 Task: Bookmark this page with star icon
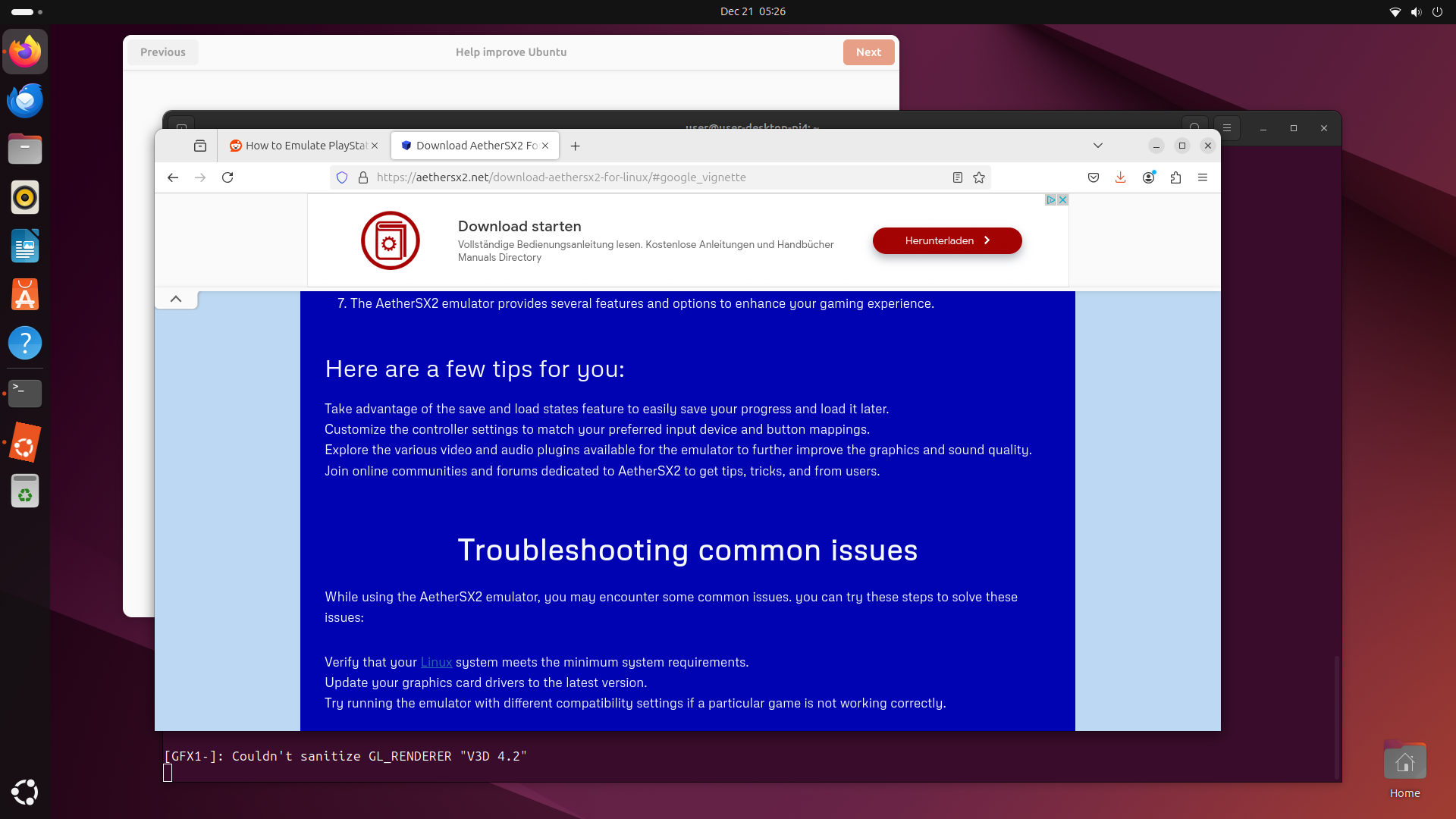click(x=979, y=177)
